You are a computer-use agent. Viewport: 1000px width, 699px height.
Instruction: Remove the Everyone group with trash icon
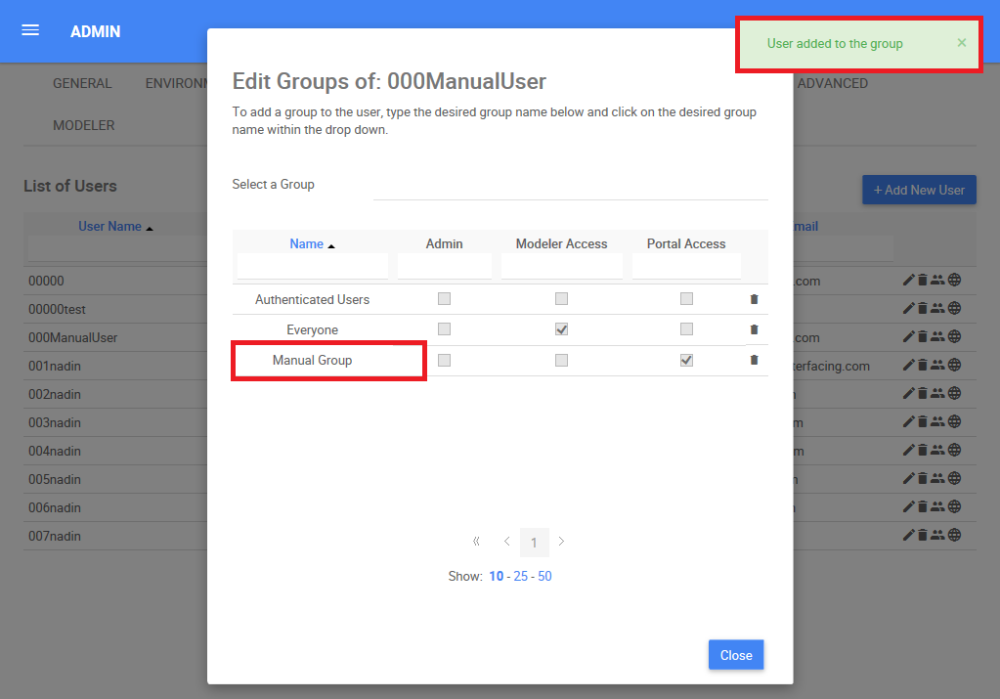(754, 330)
